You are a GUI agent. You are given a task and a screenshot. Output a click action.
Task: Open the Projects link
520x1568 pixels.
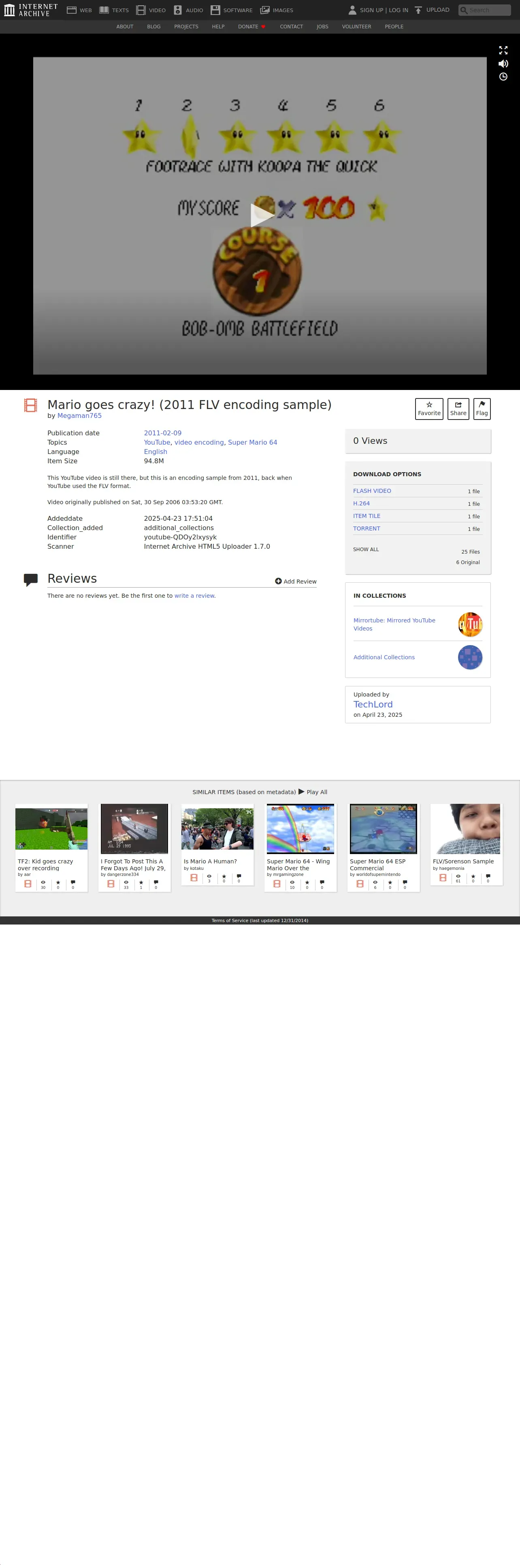[186, 27]
